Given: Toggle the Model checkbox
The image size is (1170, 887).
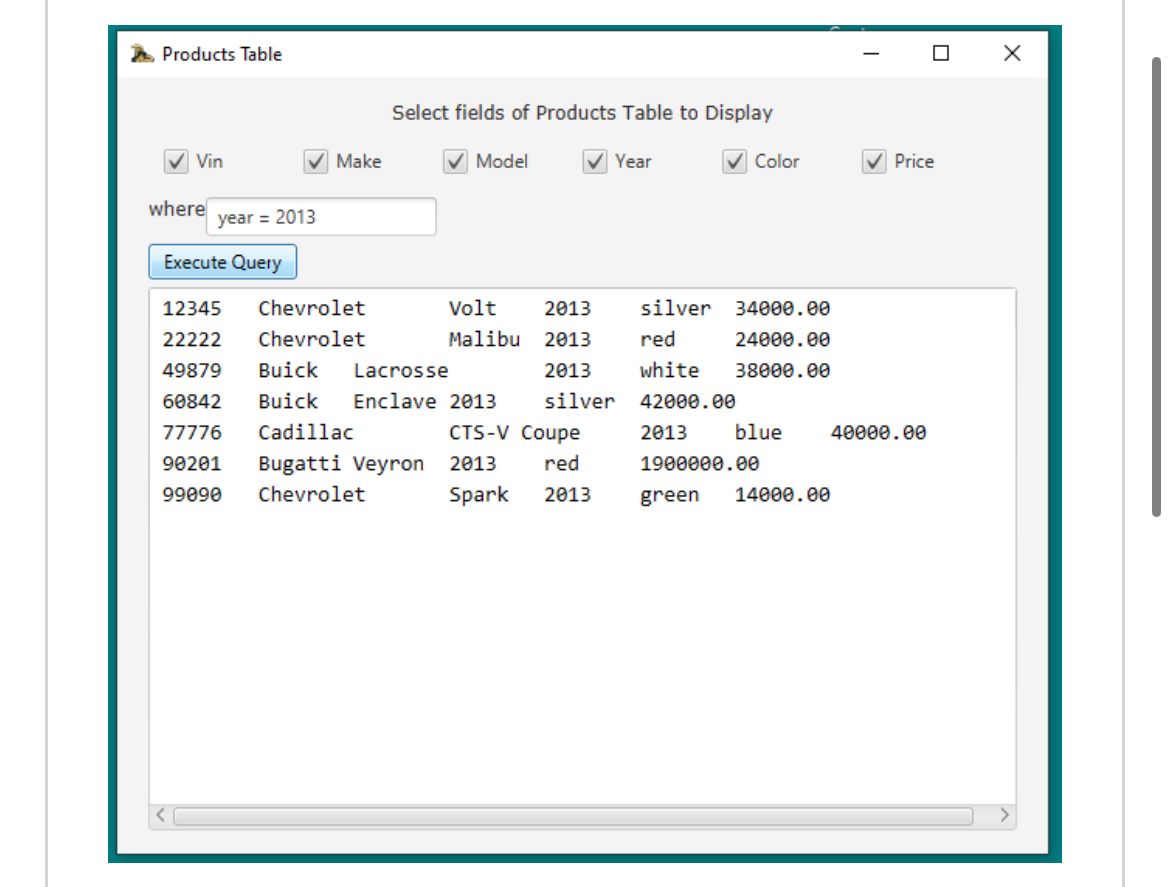Looking at the screenshot, I should pos(456,161).
